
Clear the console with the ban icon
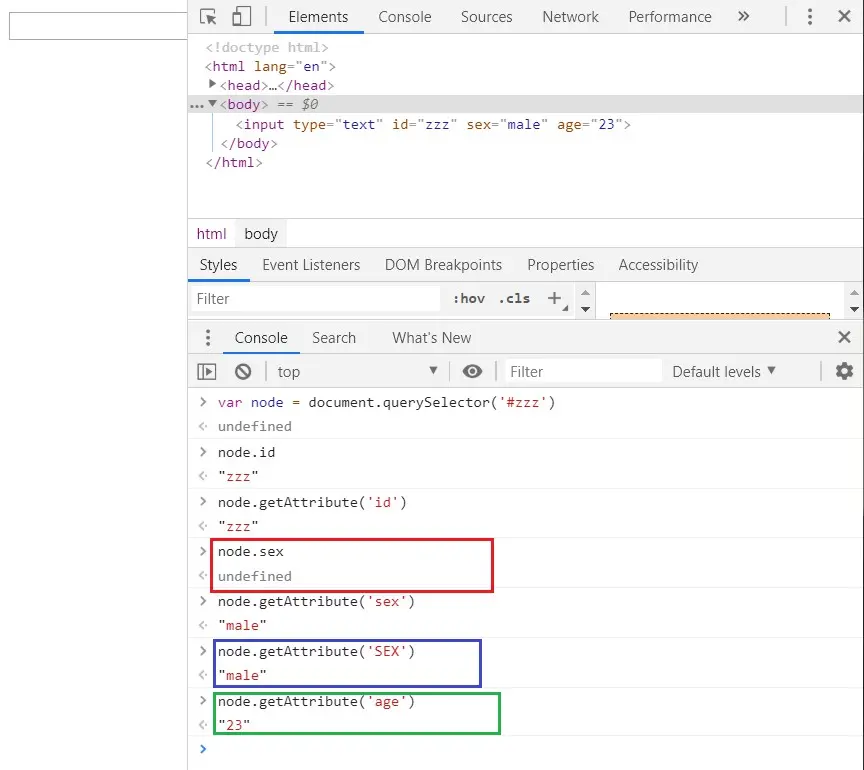[x=243, y=371]
